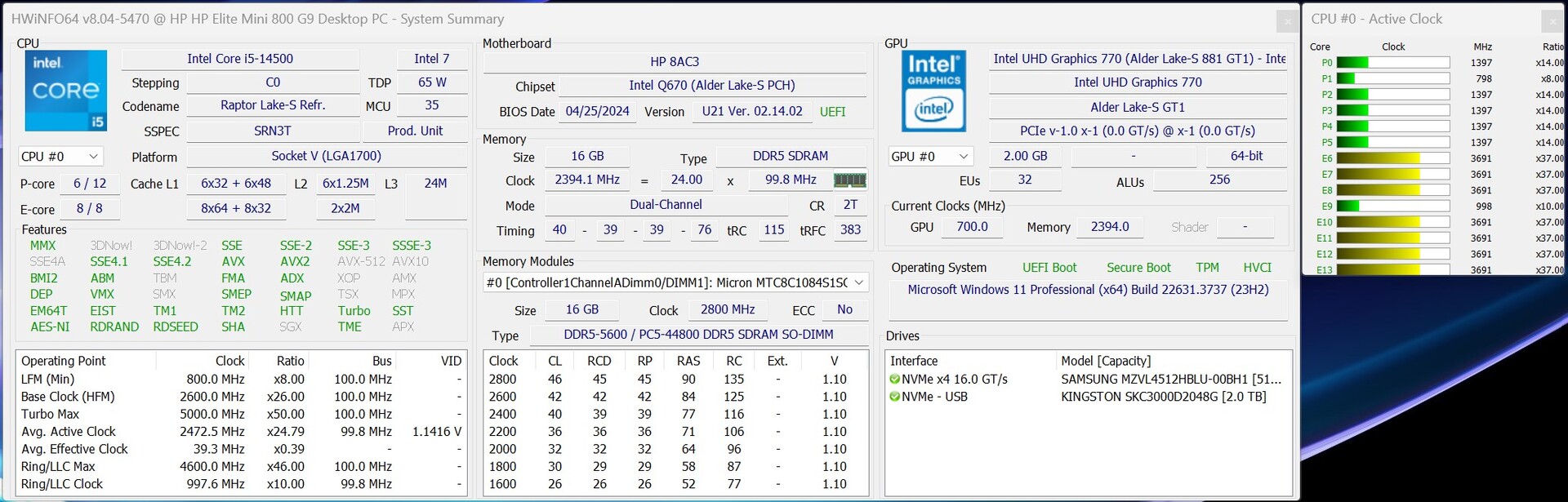Click the 'Intel 7' process field
The height and width of the screenshot is (502, 1568).
(432, 59)
